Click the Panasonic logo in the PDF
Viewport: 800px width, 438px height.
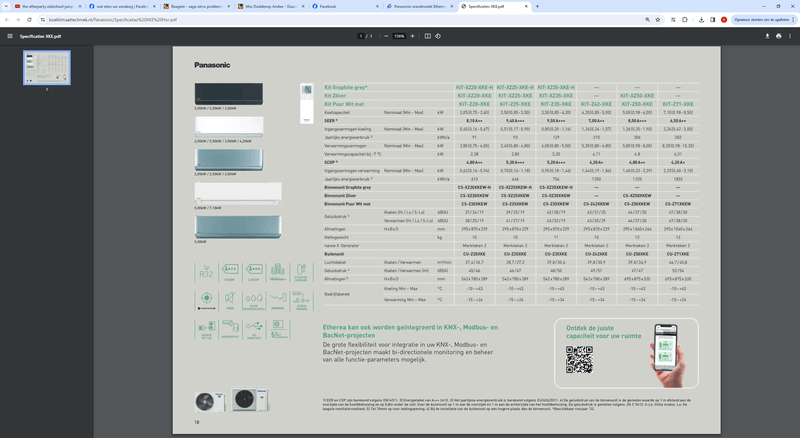[x=212, y=65]
